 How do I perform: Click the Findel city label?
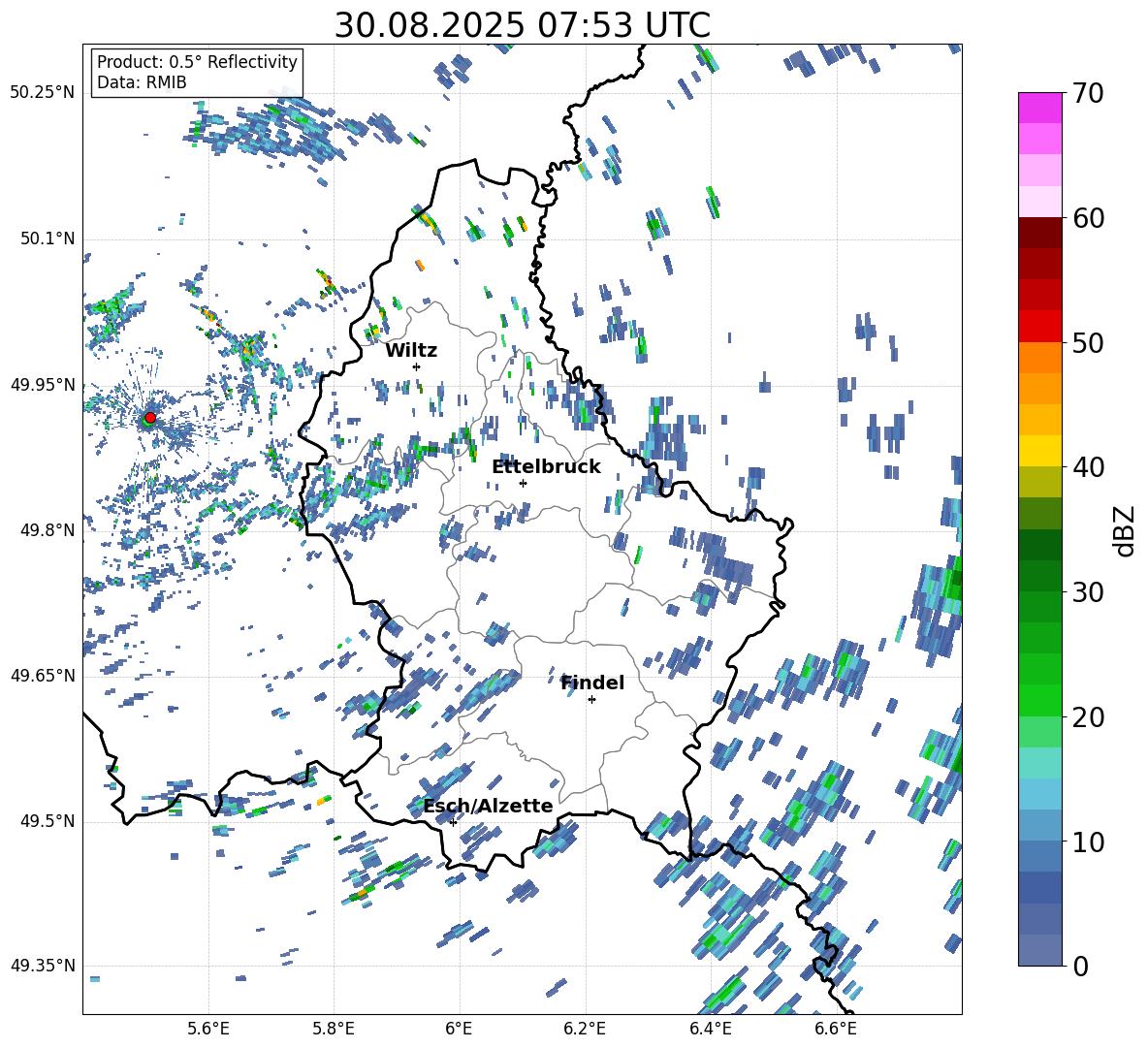tap(592, 683)
